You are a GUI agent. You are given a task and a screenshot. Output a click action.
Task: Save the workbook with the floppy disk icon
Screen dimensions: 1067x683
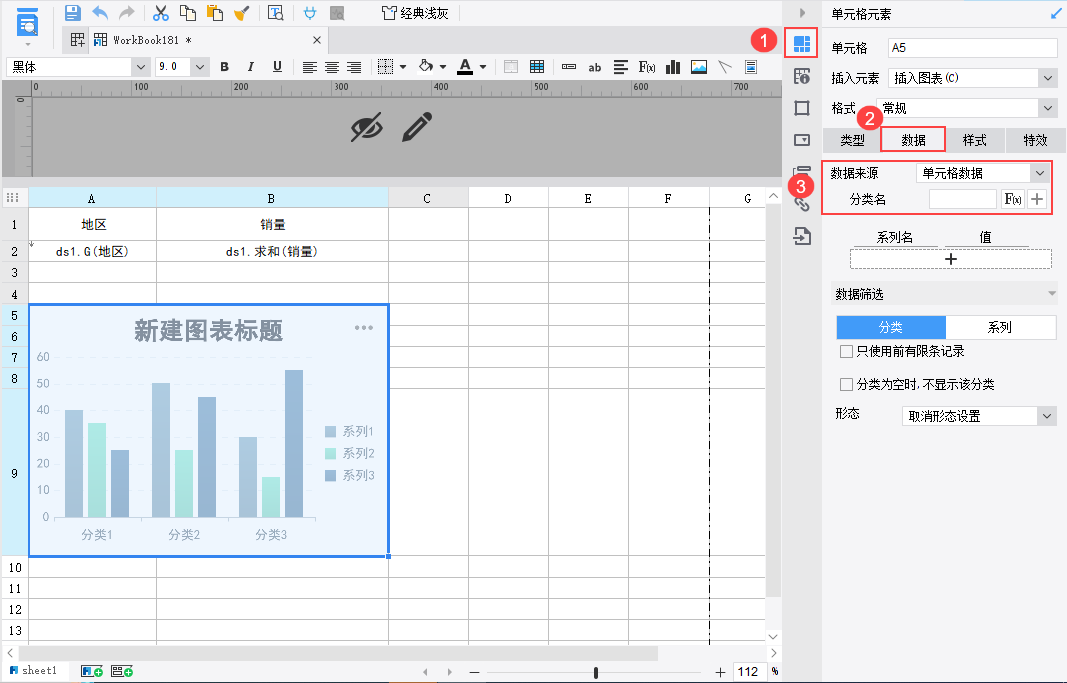click(x=73, y=12)
